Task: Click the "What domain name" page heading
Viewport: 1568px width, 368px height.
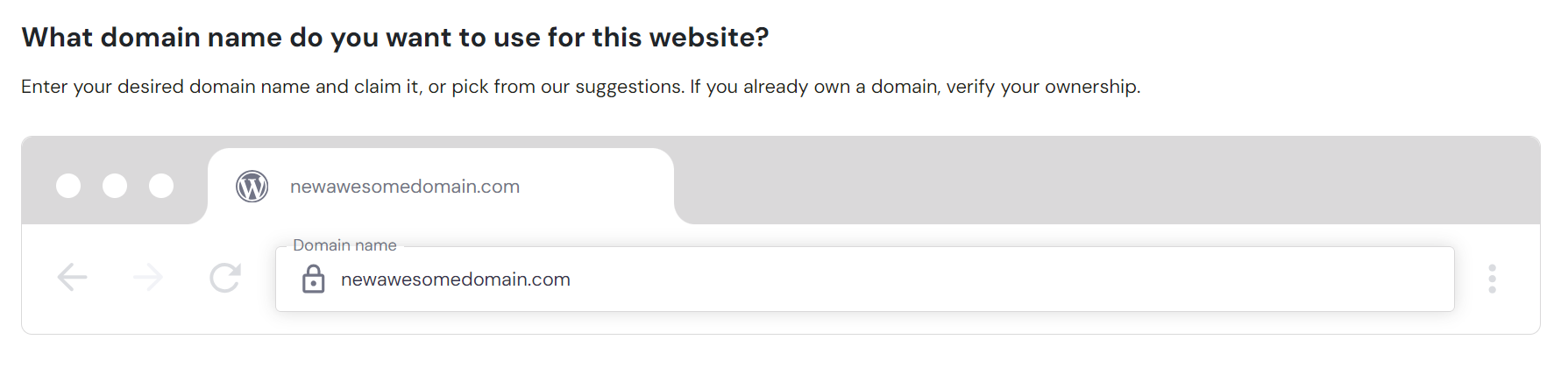Action: [394, 38]
